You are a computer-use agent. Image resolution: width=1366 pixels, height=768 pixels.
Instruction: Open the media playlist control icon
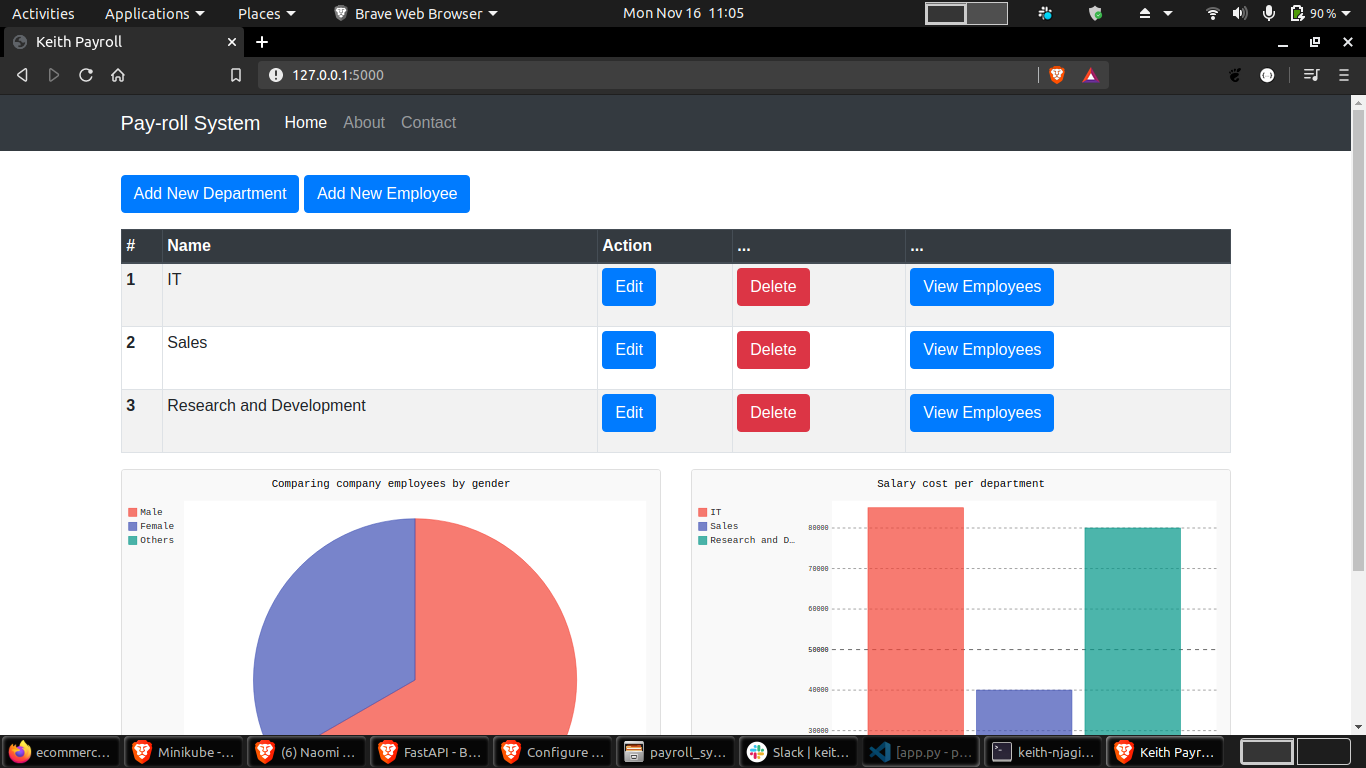point(1311,75)
